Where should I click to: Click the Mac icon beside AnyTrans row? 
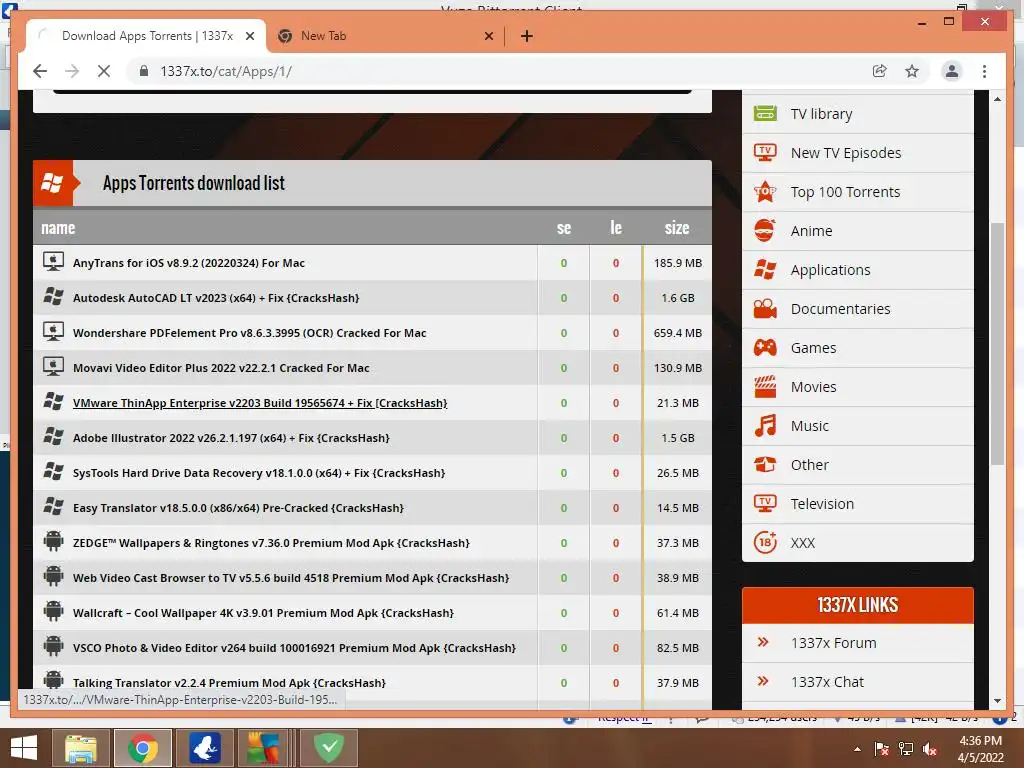point(53,262)
